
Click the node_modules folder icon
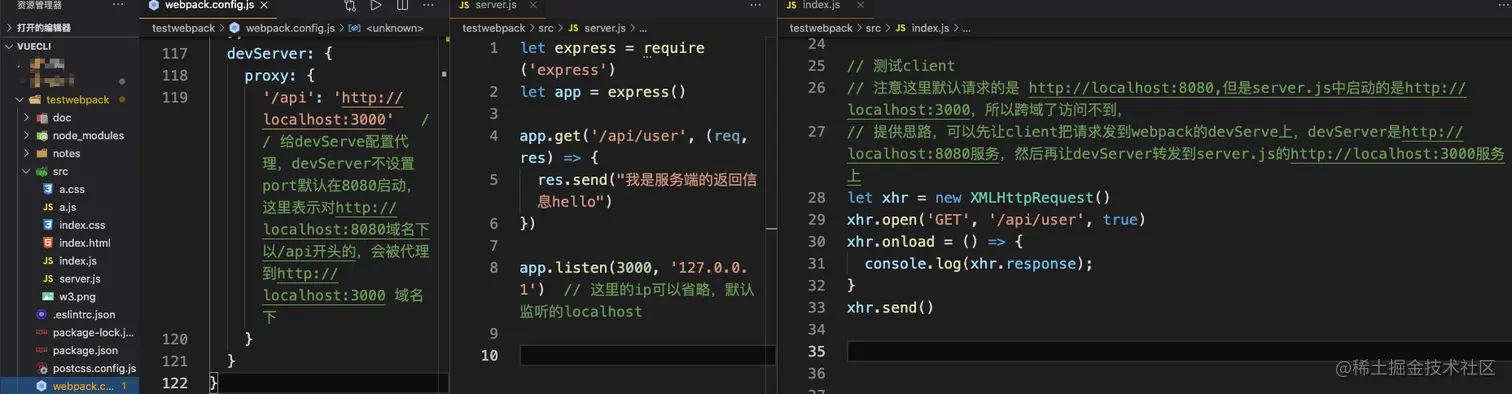pos(42,136)
